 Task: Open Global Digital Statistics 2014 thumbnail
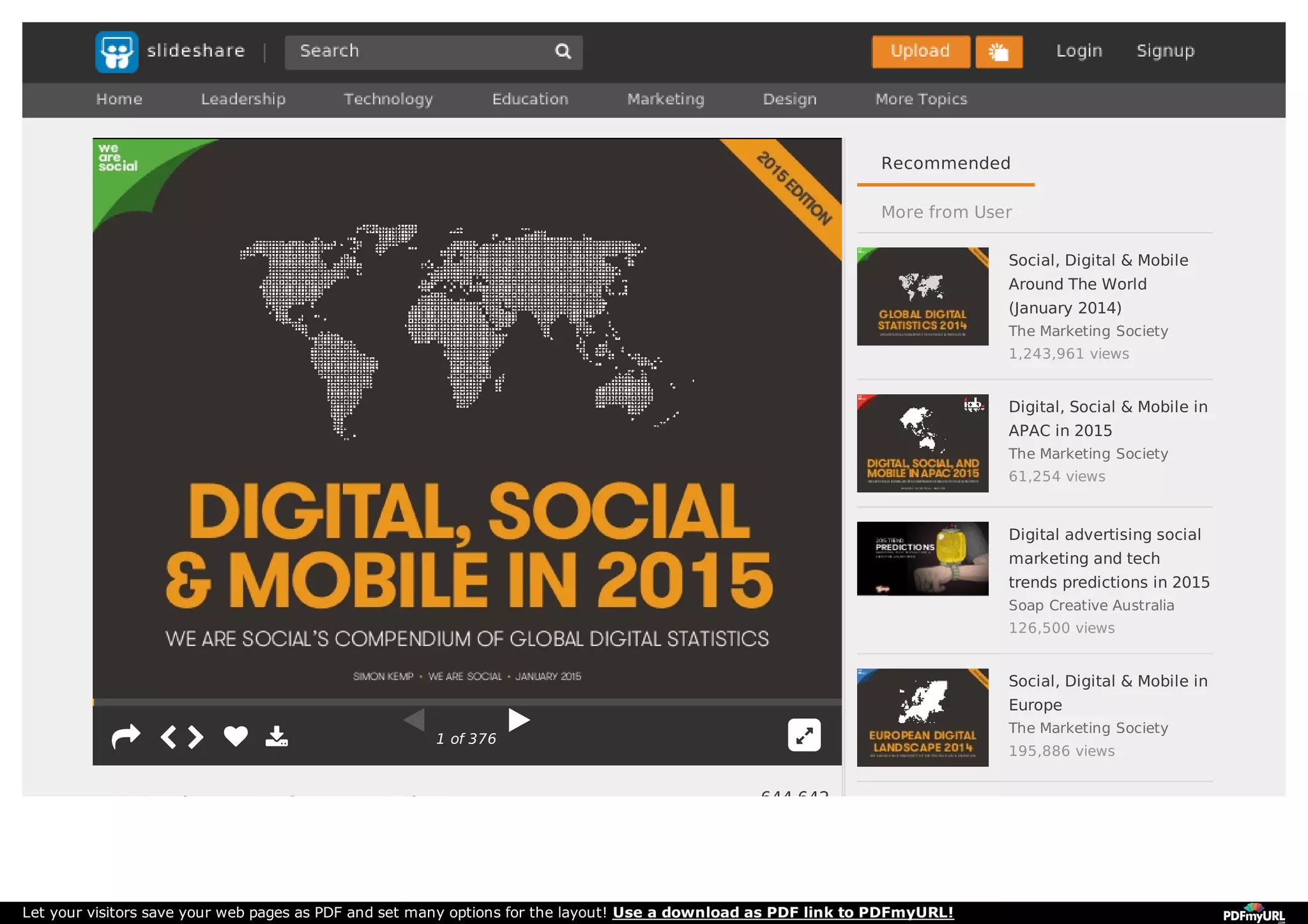tap(923, 296)
